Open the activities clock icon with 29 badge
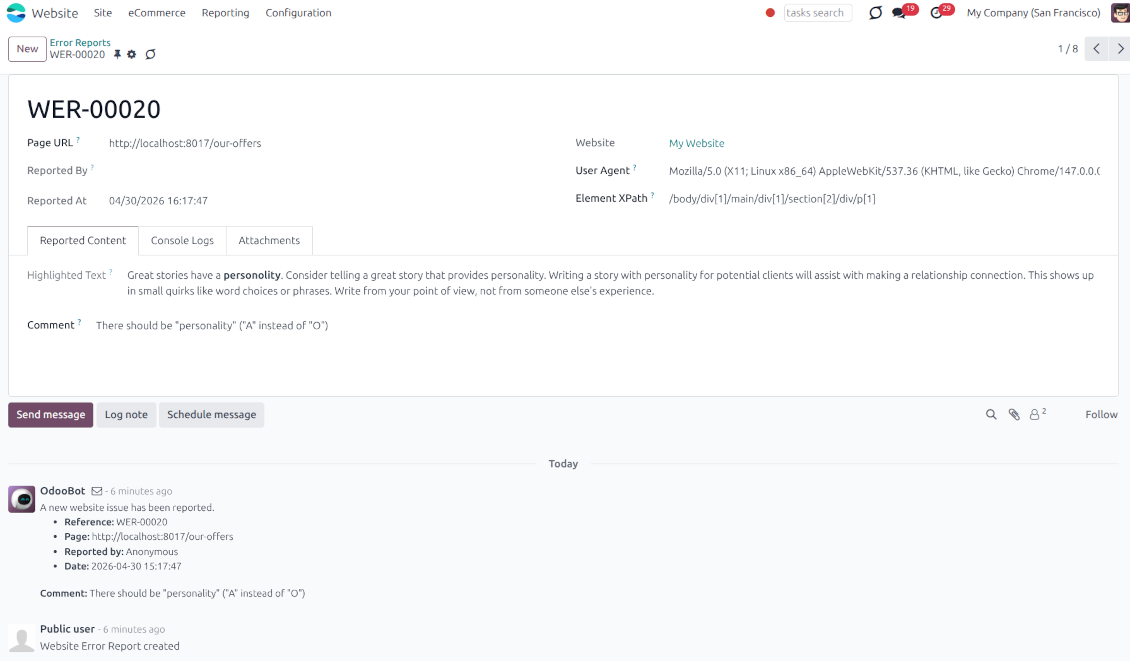The width and height of the screenshot is (1130, 661). point(935,13)
